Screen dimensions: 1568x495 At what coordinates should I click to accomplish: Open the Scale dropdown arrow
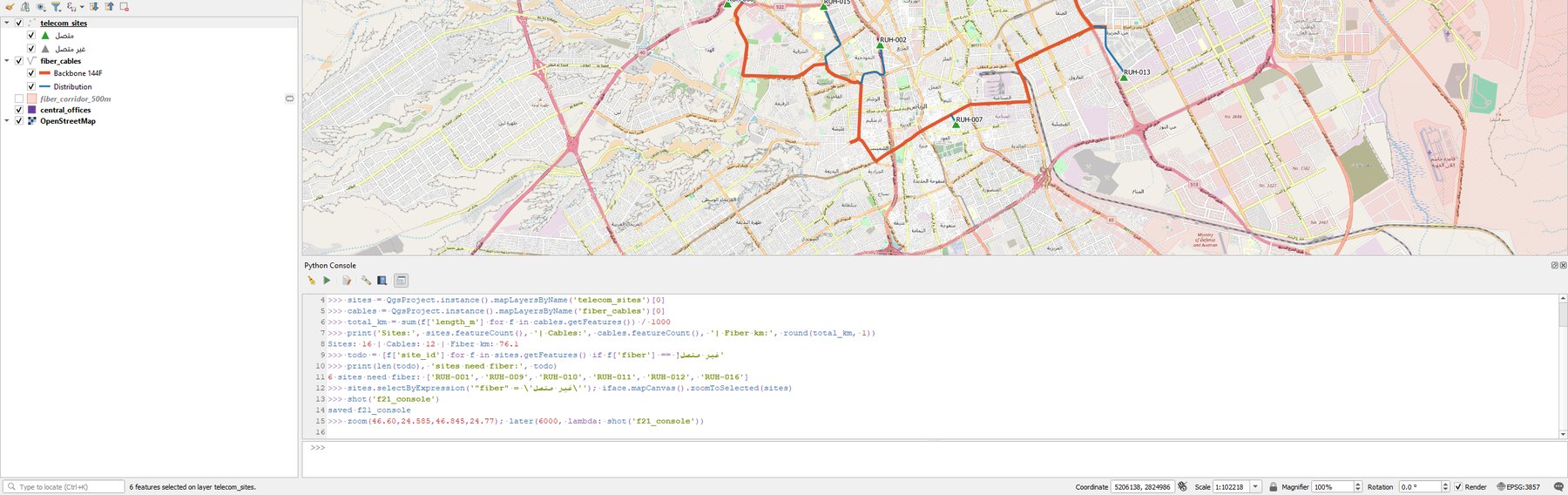[1255, 487]
